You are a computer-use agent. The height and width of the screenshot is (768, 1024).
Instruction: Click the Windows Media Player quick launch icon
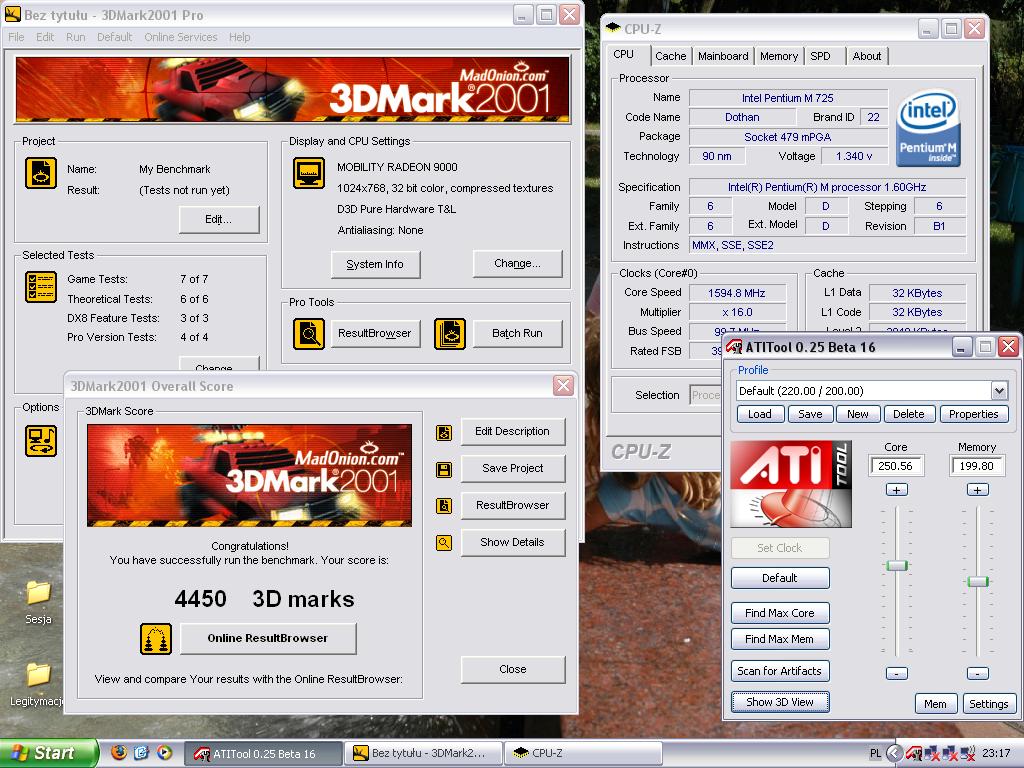click(x=165, y=752)
